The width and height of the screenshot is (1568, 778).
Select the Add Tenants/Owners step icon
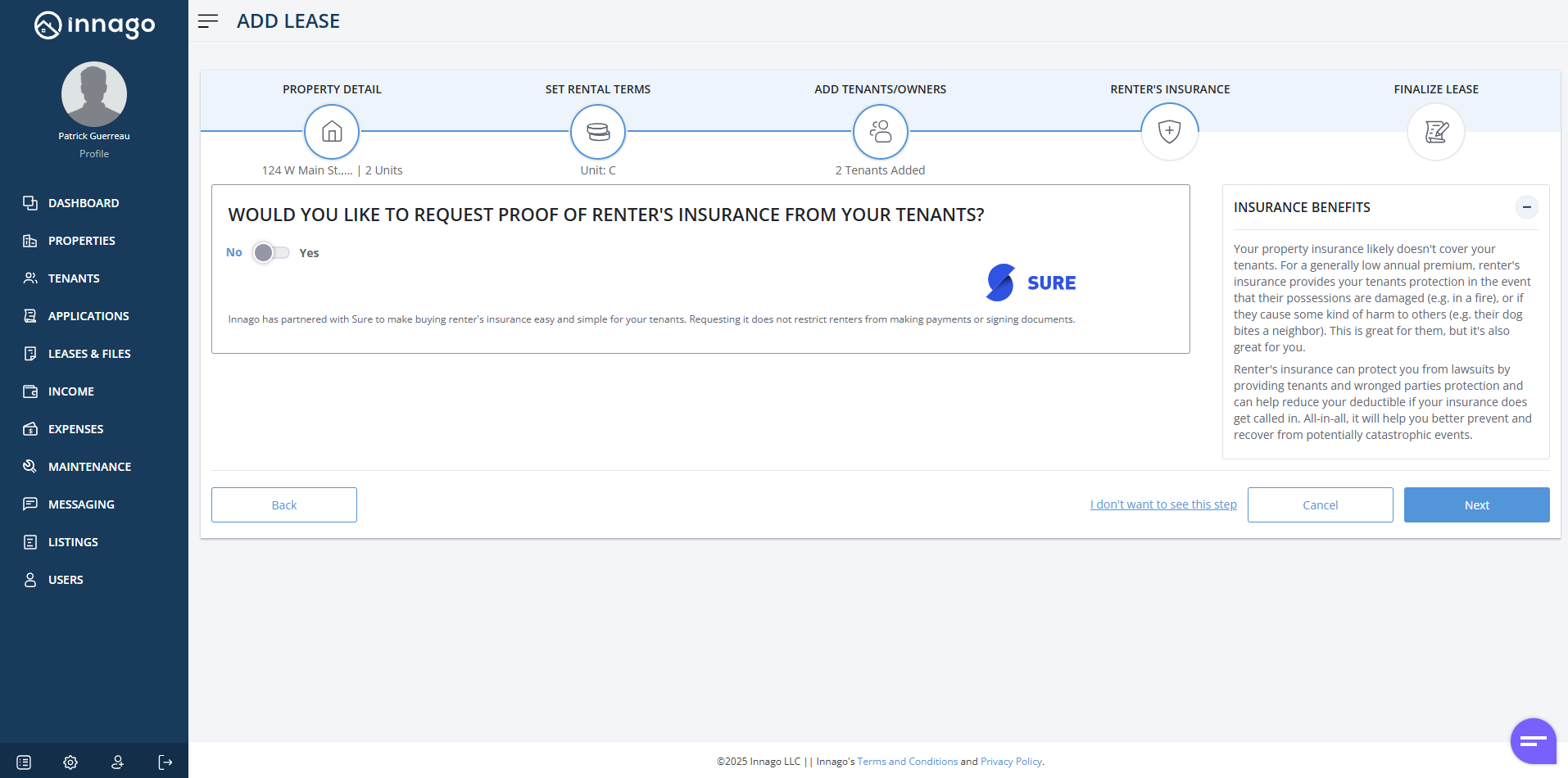point(881,132)
